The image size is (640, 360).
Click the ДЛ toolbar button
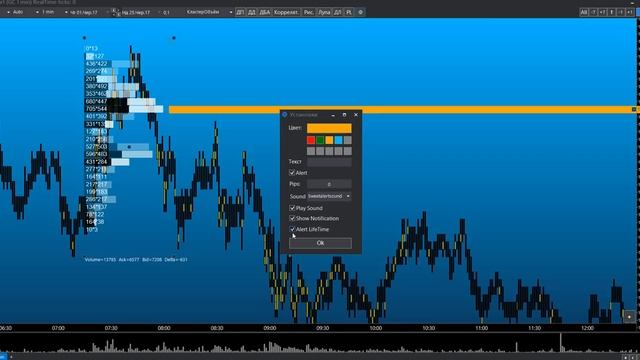(338, 12)
